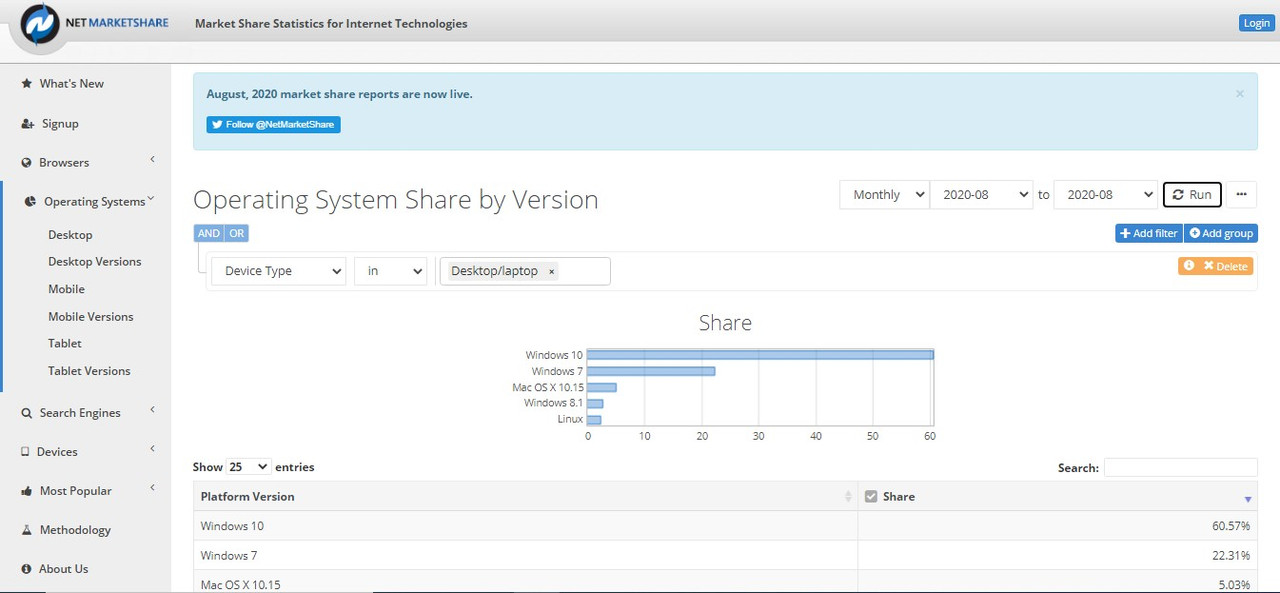Click Follow @NetMarketShare Twitter button

[274, 125]
